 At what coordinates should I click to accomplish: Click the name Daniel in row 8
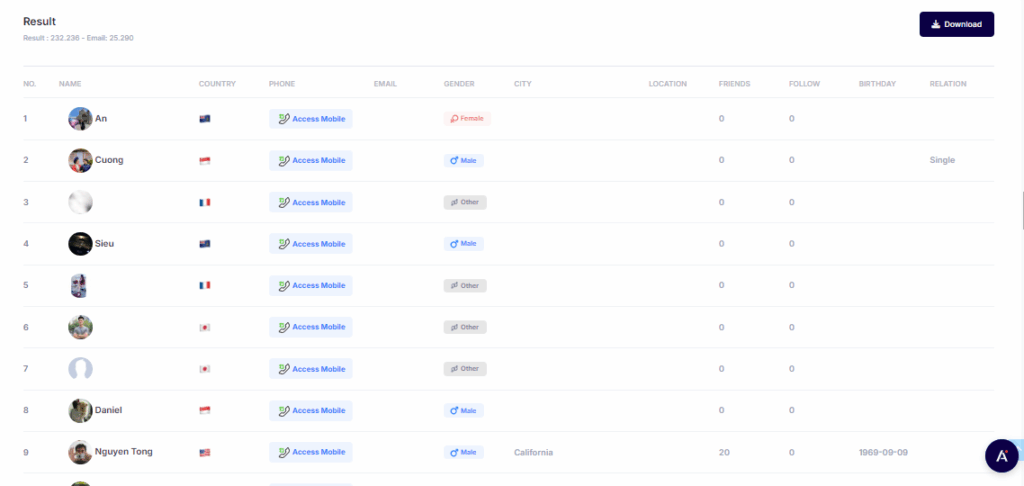click(108, 410)
